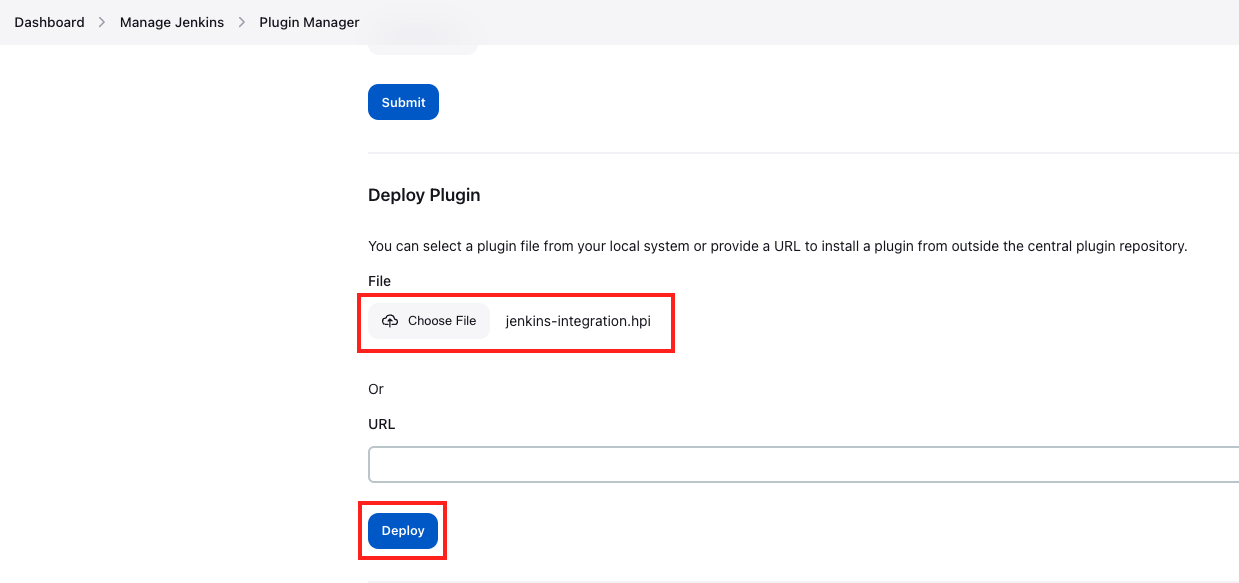Open Dashboard from the breadcrumb
The image size is (1239, 583).
(x=49, y=22)
